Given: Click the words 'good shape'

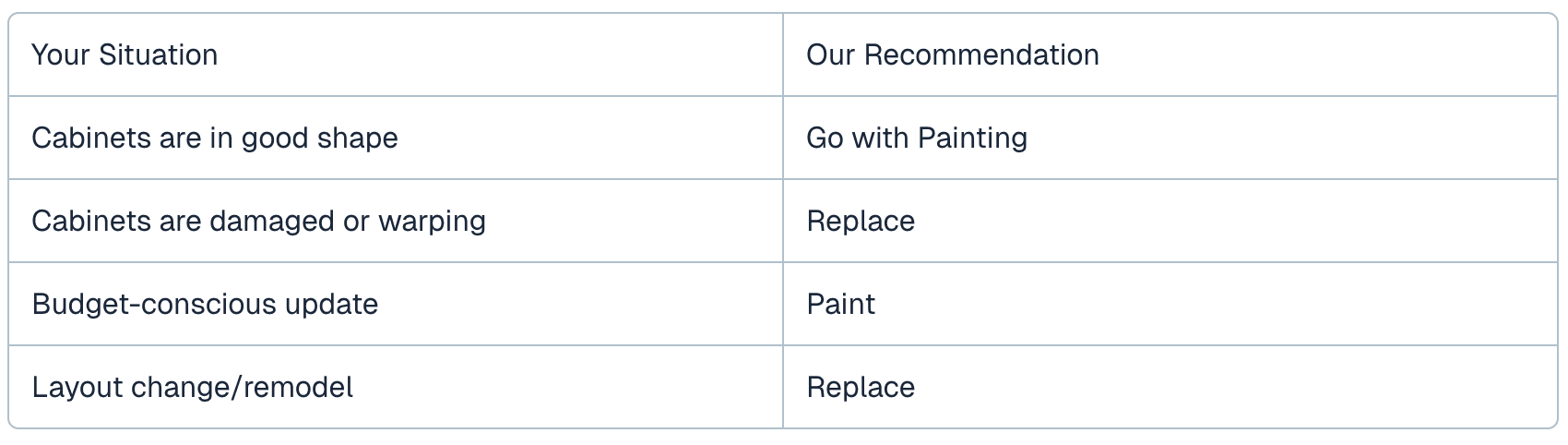Looking at the screenshot, I should tap(319, 138).
